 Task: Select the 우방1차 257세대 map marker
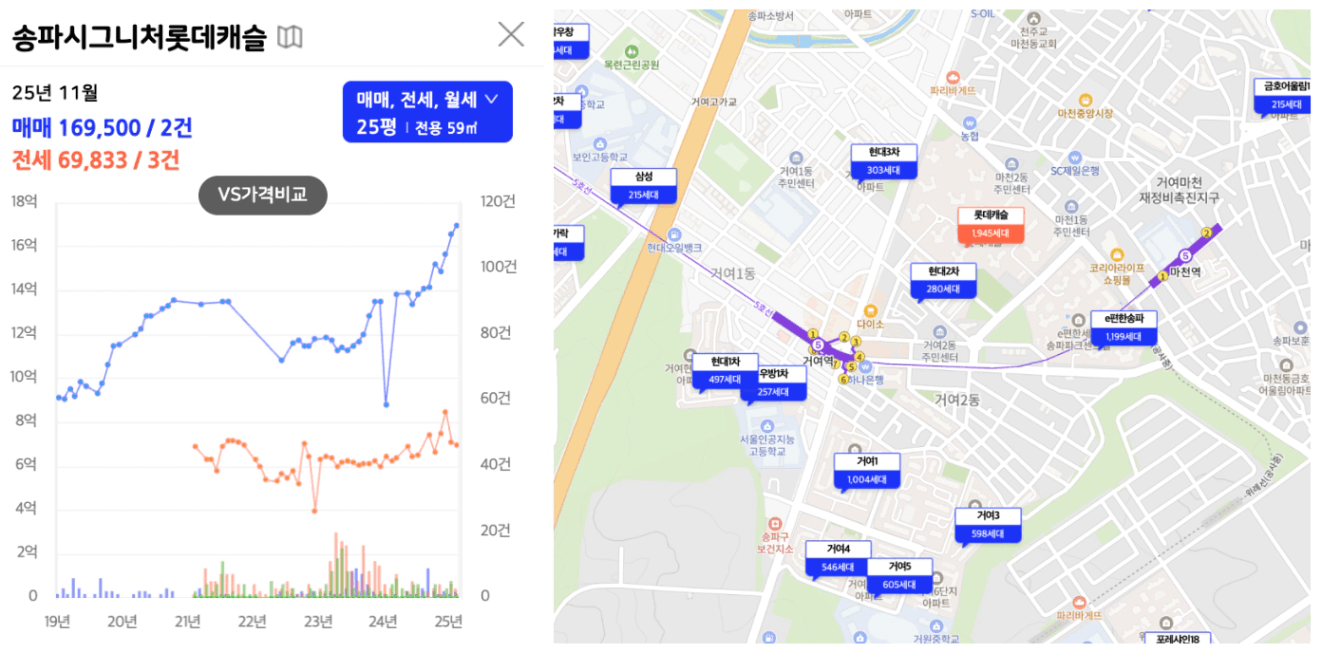click(774, 383)
